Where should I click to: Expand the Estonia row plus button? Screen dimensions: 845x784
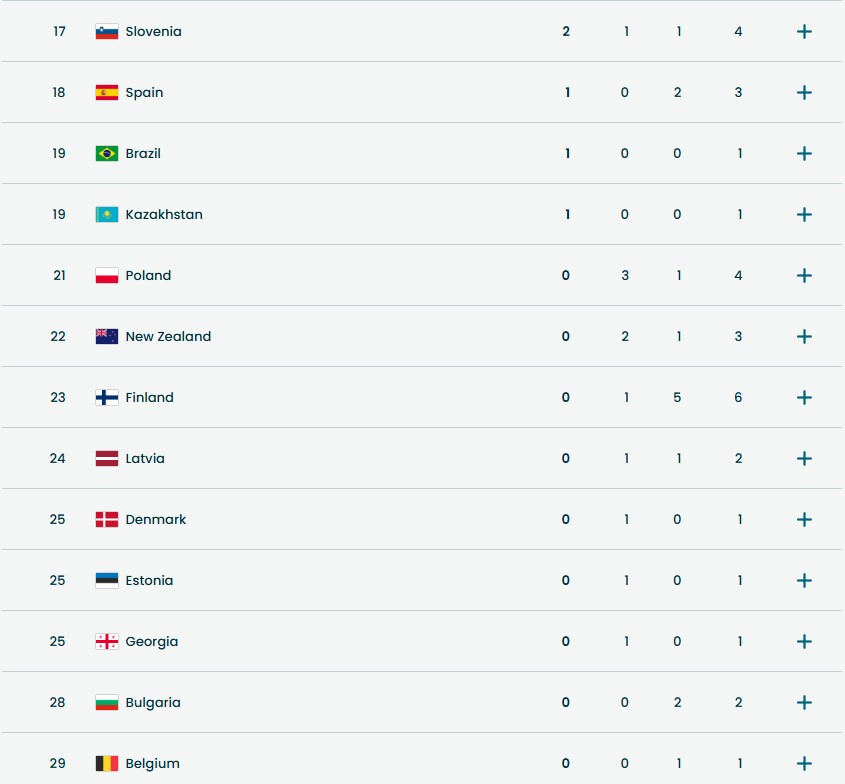pyautogui.click(x=804, y=581)
